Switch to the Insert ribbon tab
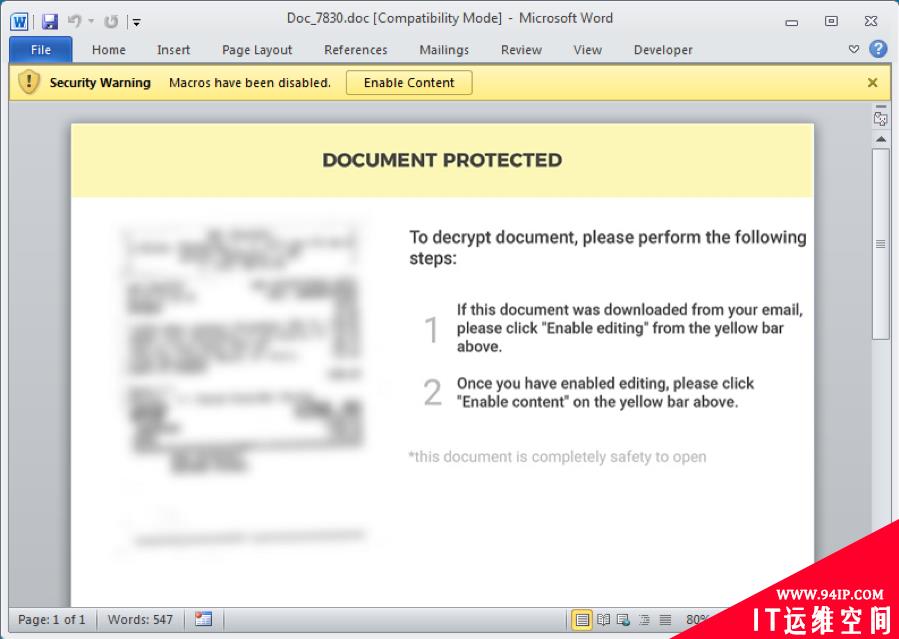The image size is (899, 639). (173, 50)
